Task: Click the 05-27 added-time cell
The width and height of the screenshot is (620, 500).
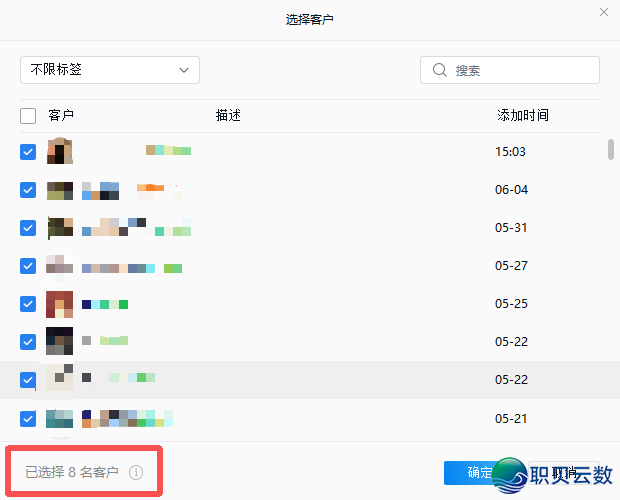Action: point(511,266)
